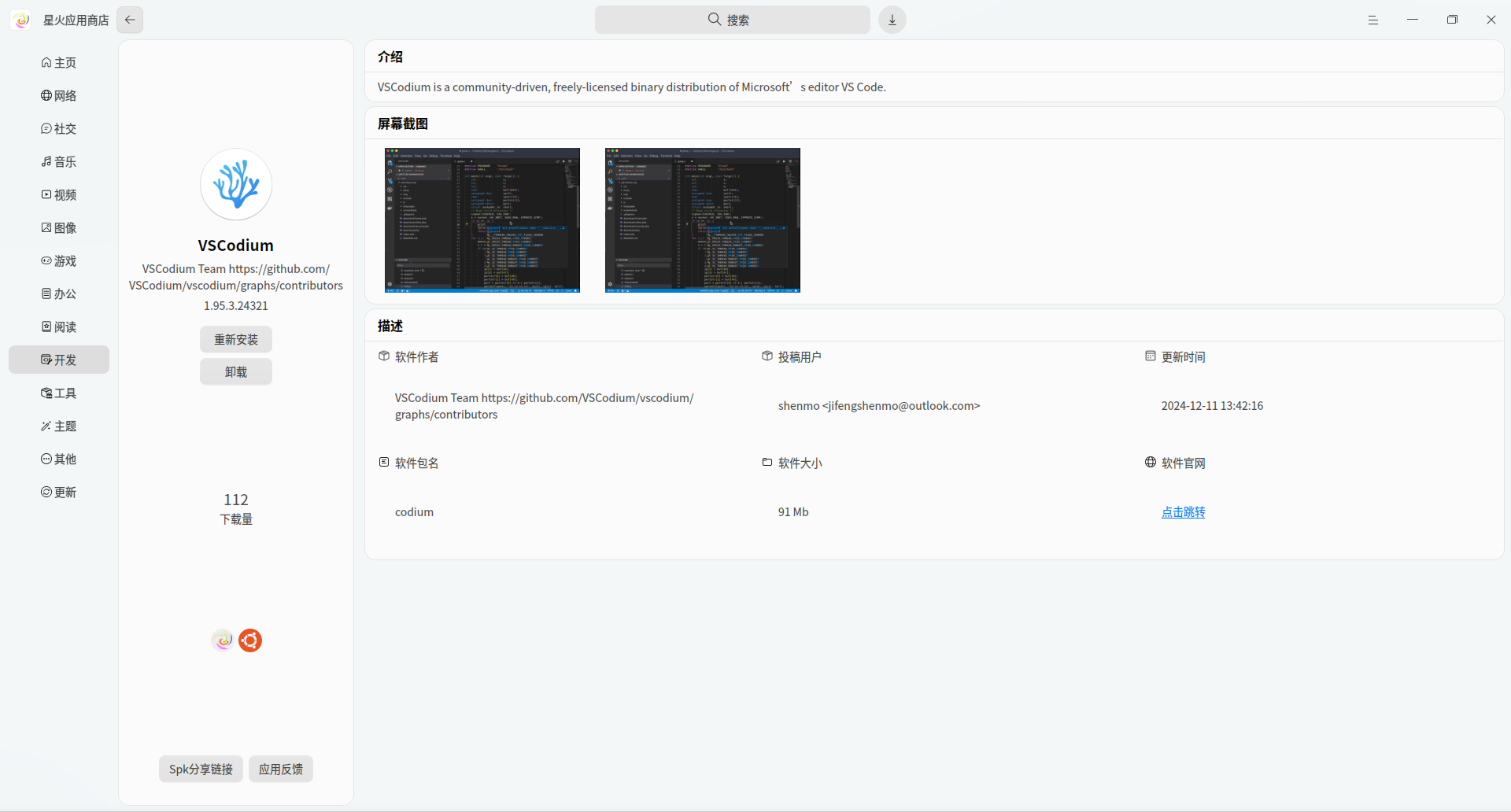Click the 投稿用户 contributor icon
This screenshot has height=812, width=1511.
tap(767, 356)
